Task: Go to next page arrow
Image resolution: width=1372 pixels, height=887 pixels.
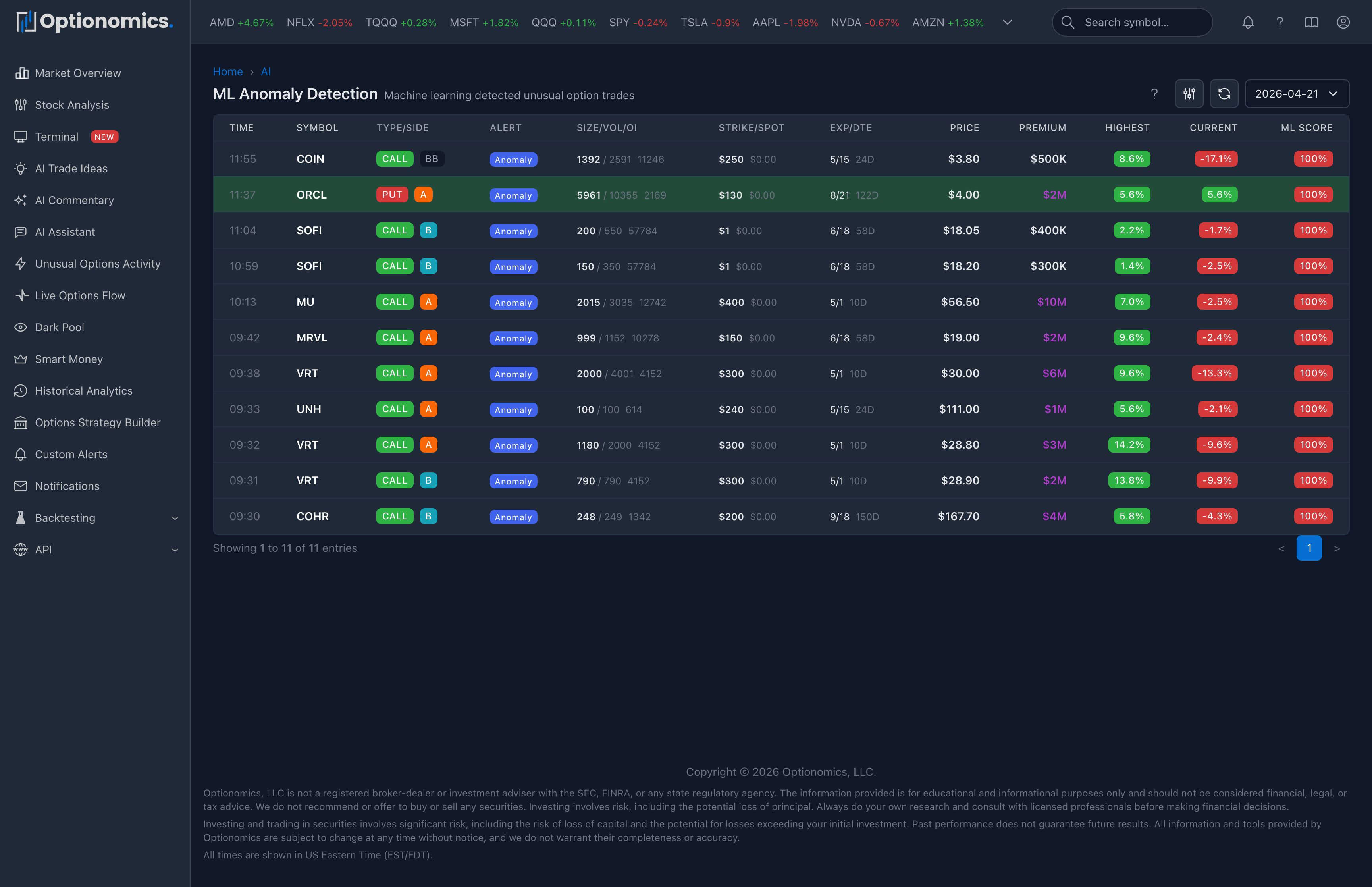Action: [1336, 548]
